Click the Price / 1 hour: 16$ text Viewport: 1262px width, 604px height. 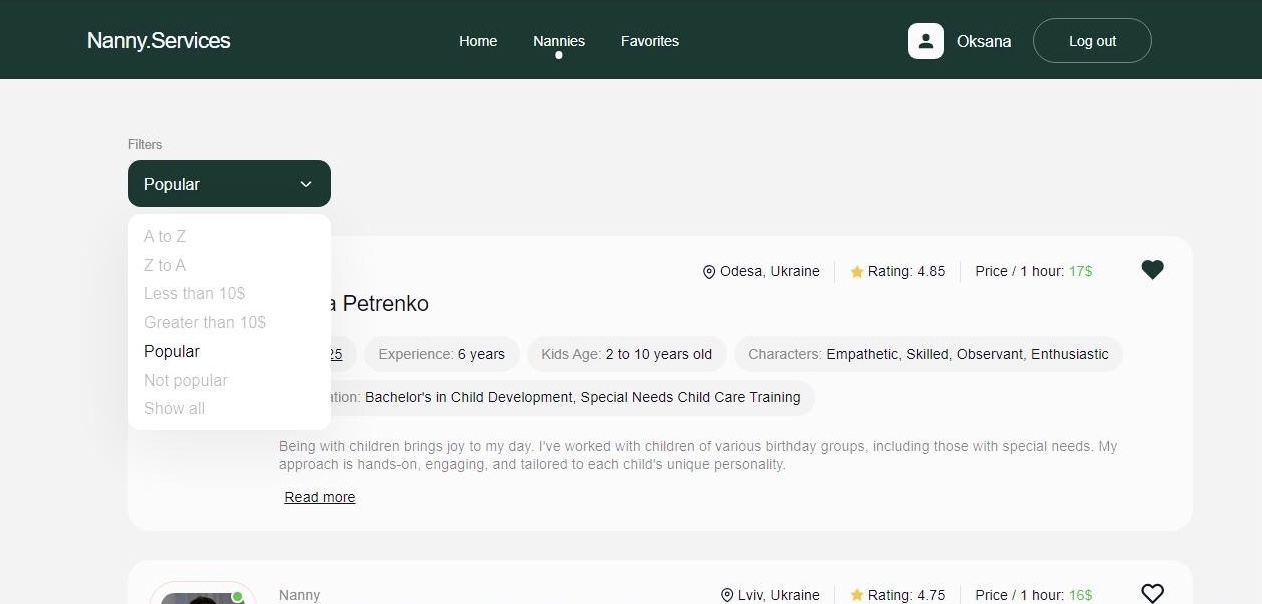(1034, 595)
